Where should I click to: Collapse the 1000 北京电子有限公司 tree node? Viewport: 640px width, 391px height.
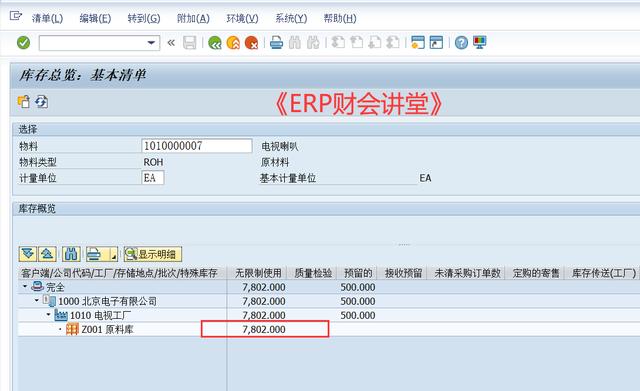click(37, 300)
